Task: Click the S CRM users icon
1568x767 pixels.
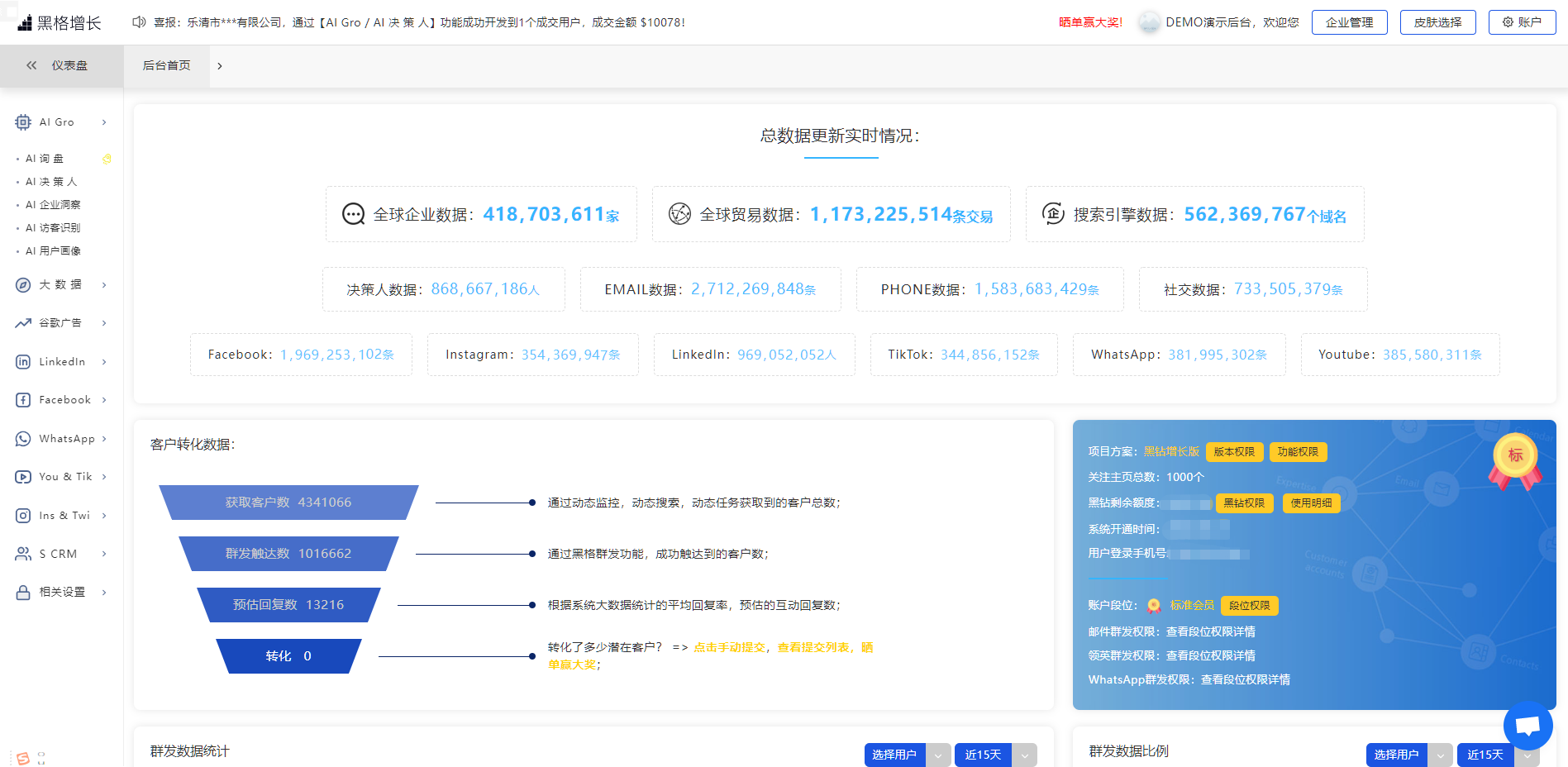Action: [23, 554]
